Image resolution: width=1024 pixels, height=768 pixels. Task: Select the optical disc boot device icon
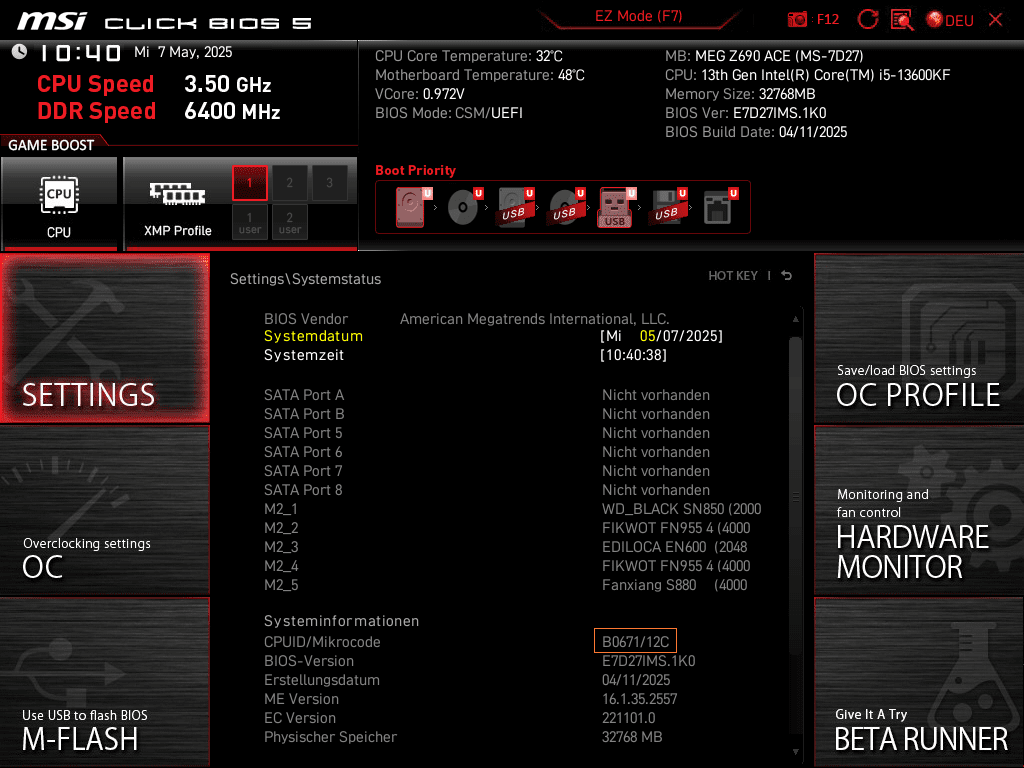pyautogui.click(x=465, y=207)
